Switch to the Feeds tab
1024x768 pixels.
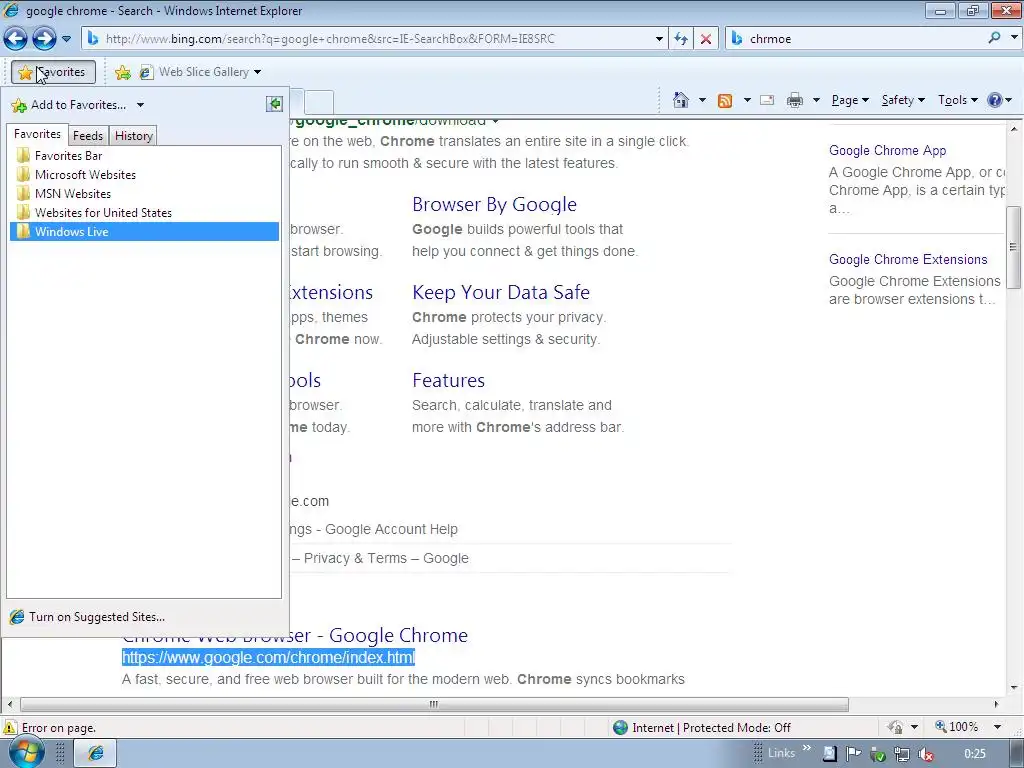(x=88, y=135)
